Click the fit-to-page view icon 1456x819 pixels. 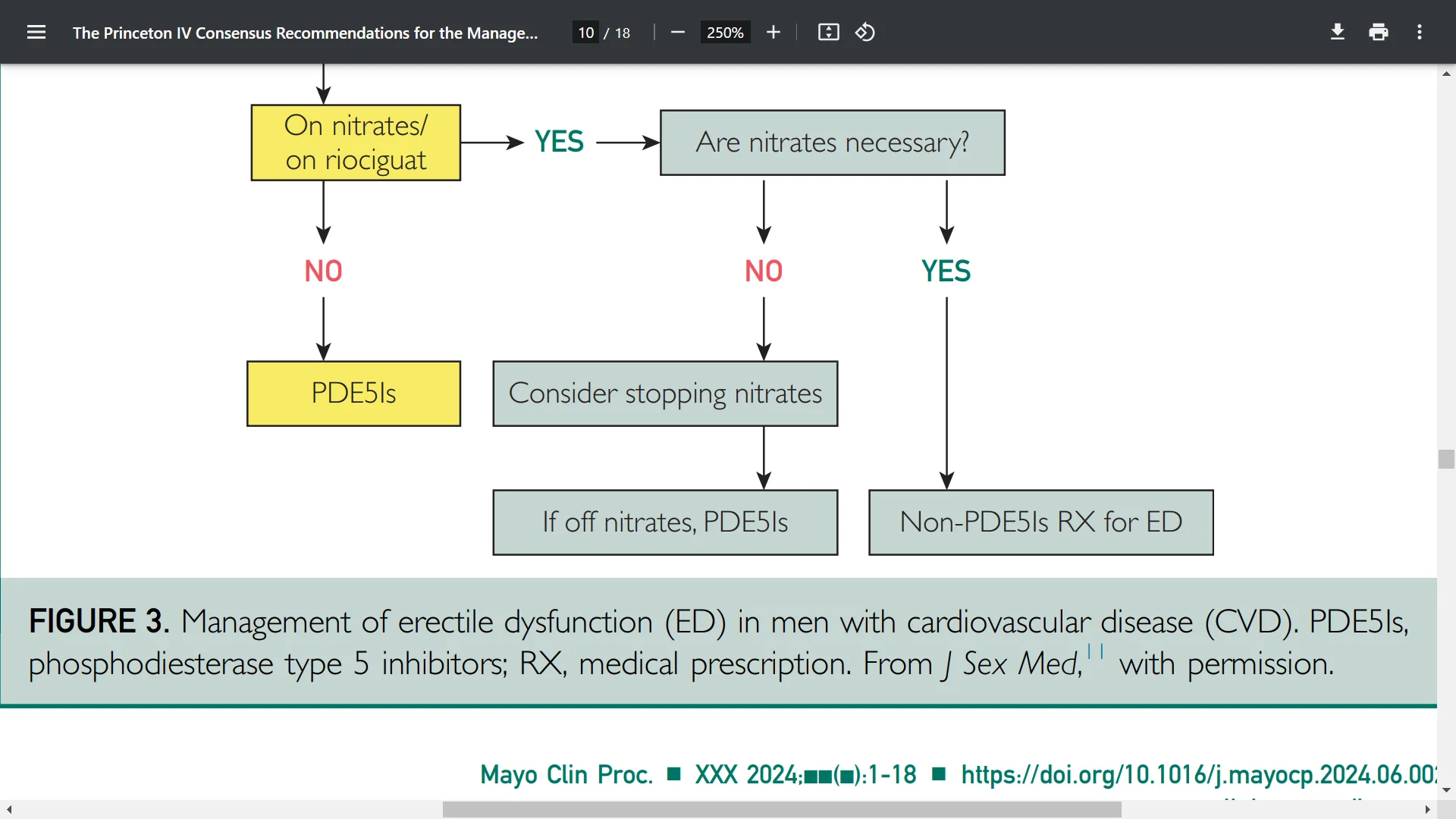[827, 32]
